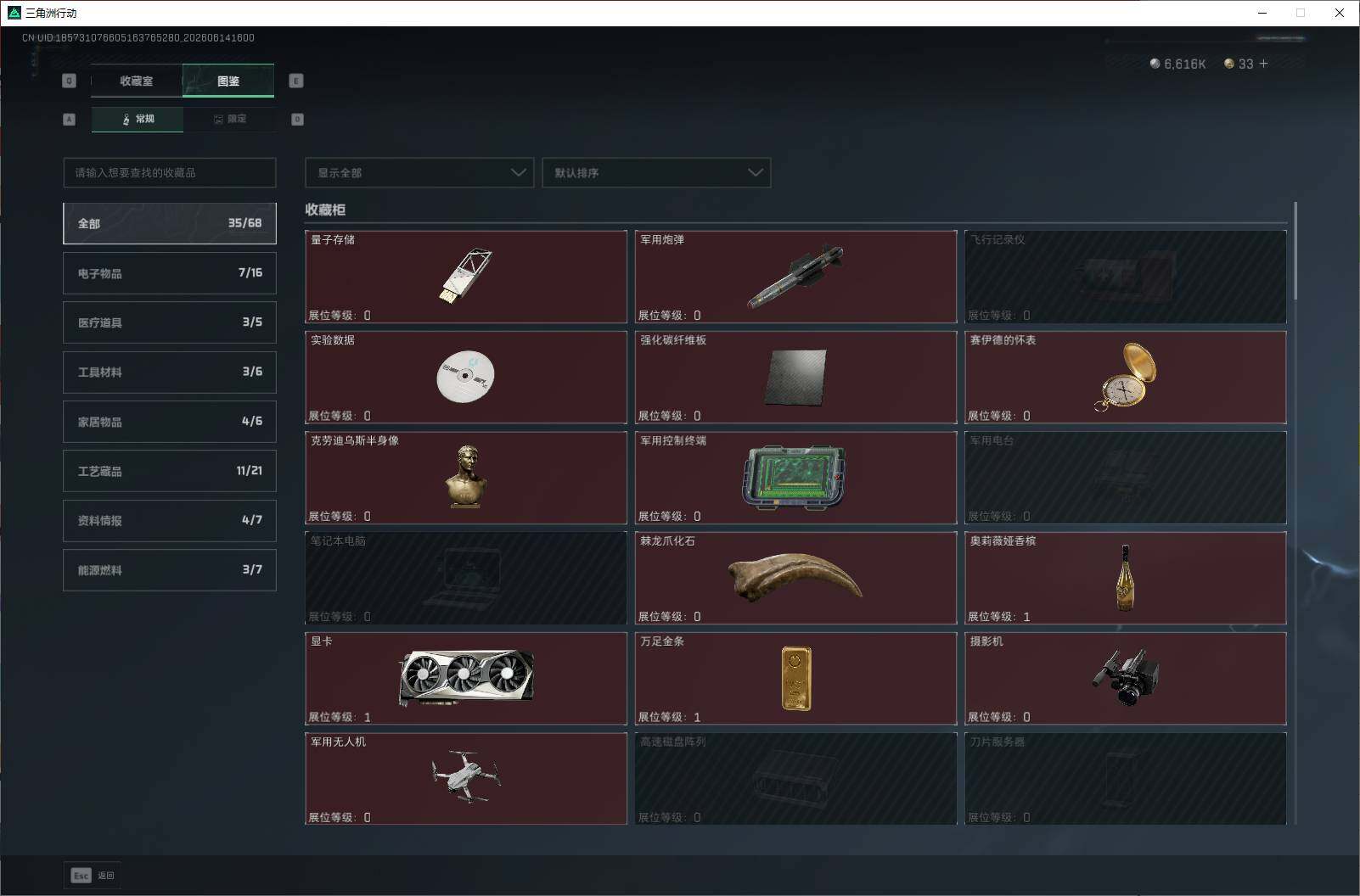
Task: Filter by 家居物品 category
Action: 170,422
